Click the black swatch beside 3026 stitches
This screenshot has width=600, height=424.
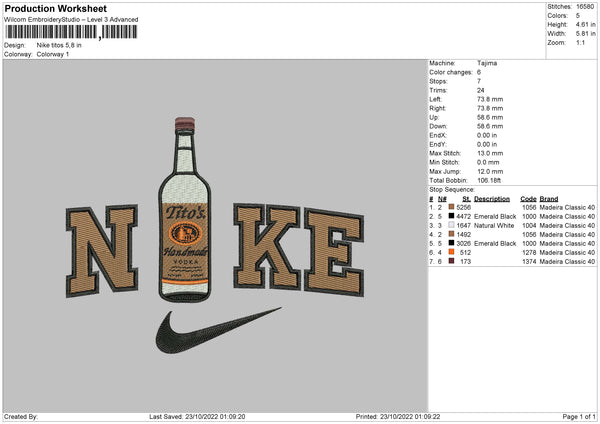pos(451,243)
